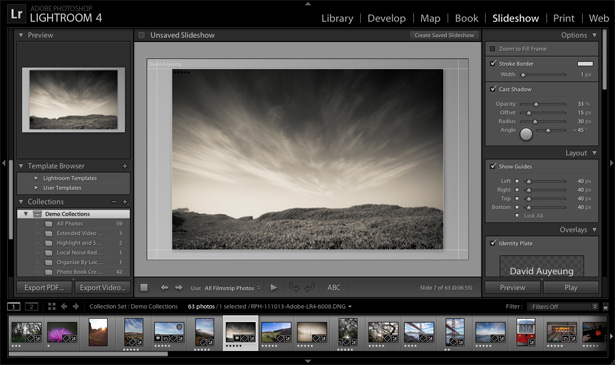
Task: Hide left panel with edge arrow
Action: (4, 163)
